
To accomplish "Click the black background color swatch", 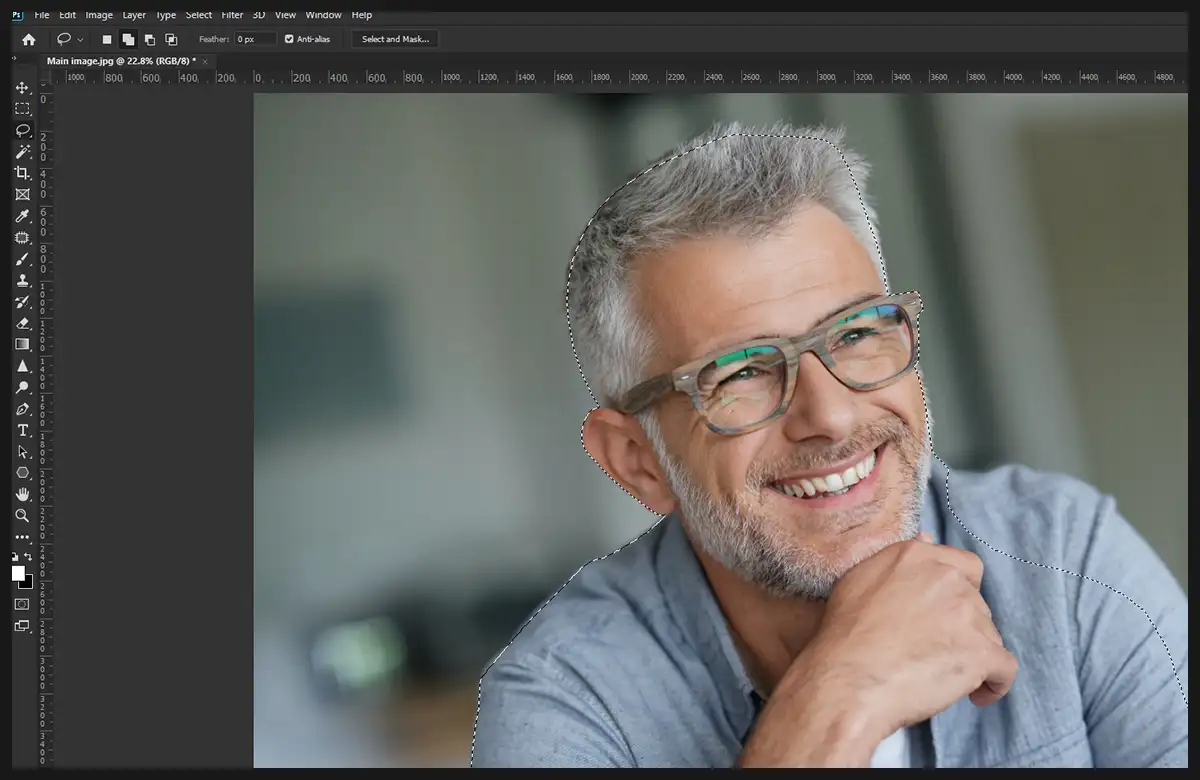I will tap(27, 582).
